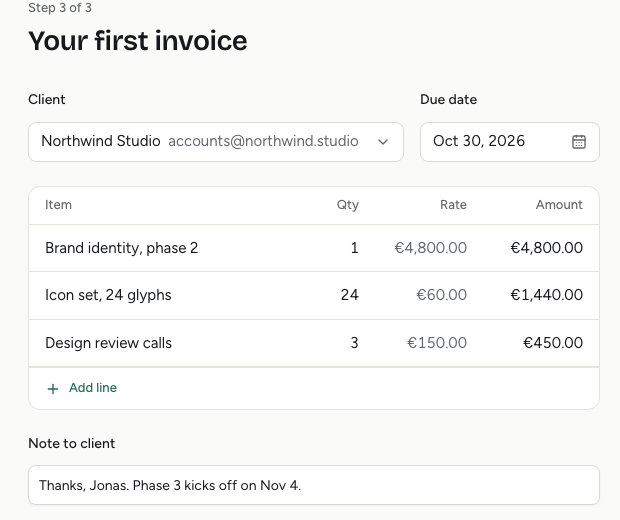Click the €150.00 rate cell
620x520 pixels.
[x=437, y=343]
